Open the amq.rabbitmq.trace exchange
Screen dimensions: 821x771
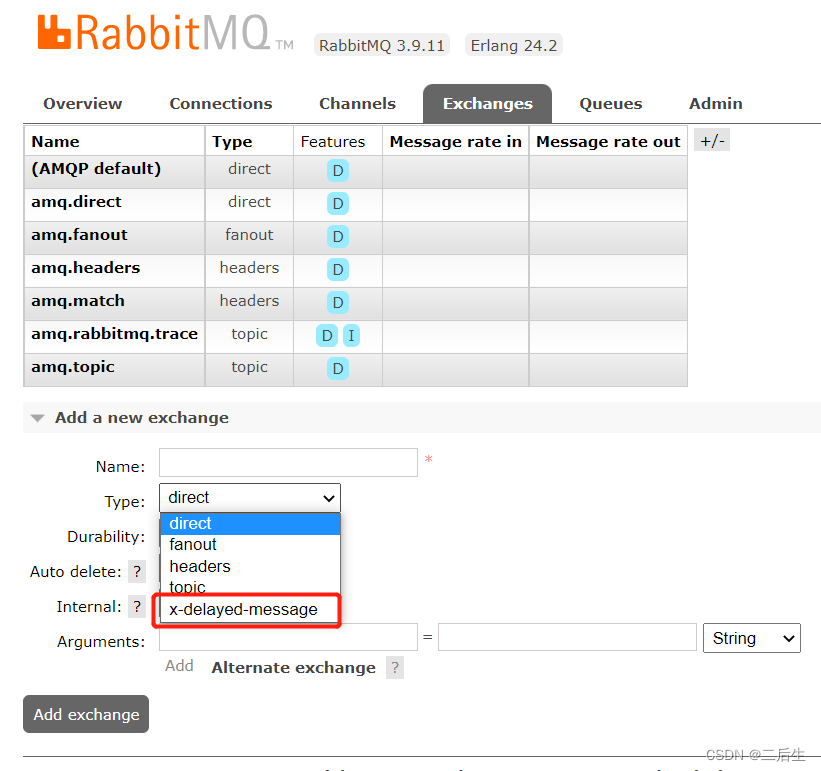pyautogui.click(x=114, y=334)
